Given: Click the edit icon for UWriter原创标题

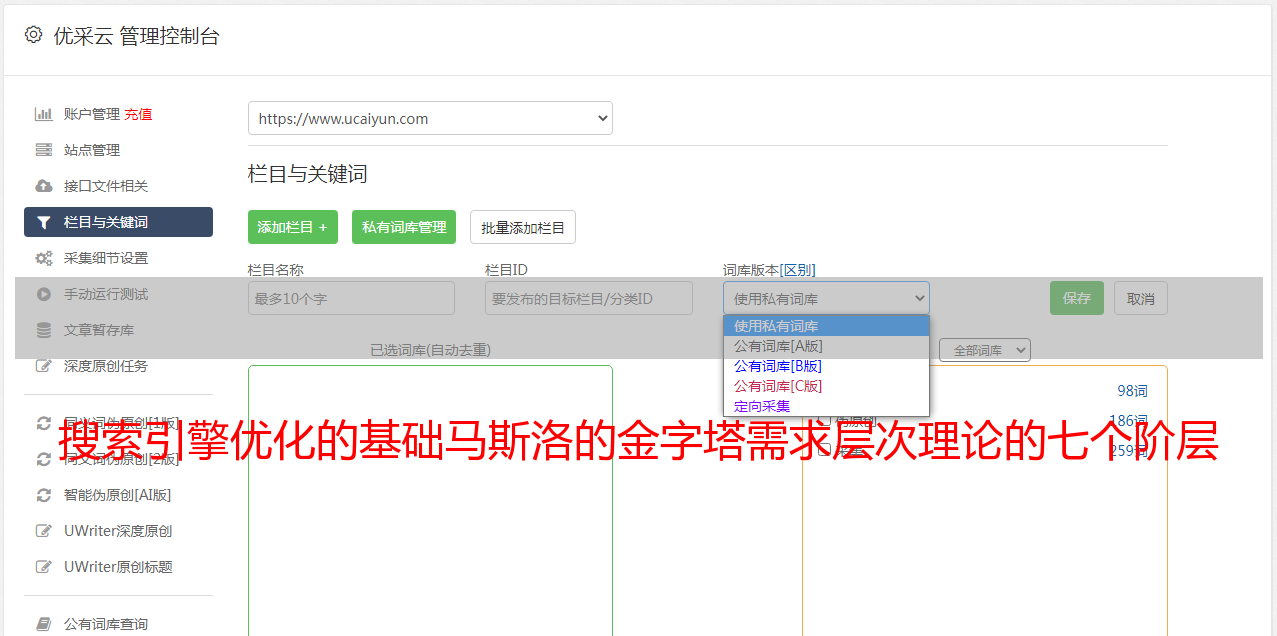Looking at the screenshot, I should (43, 567).
